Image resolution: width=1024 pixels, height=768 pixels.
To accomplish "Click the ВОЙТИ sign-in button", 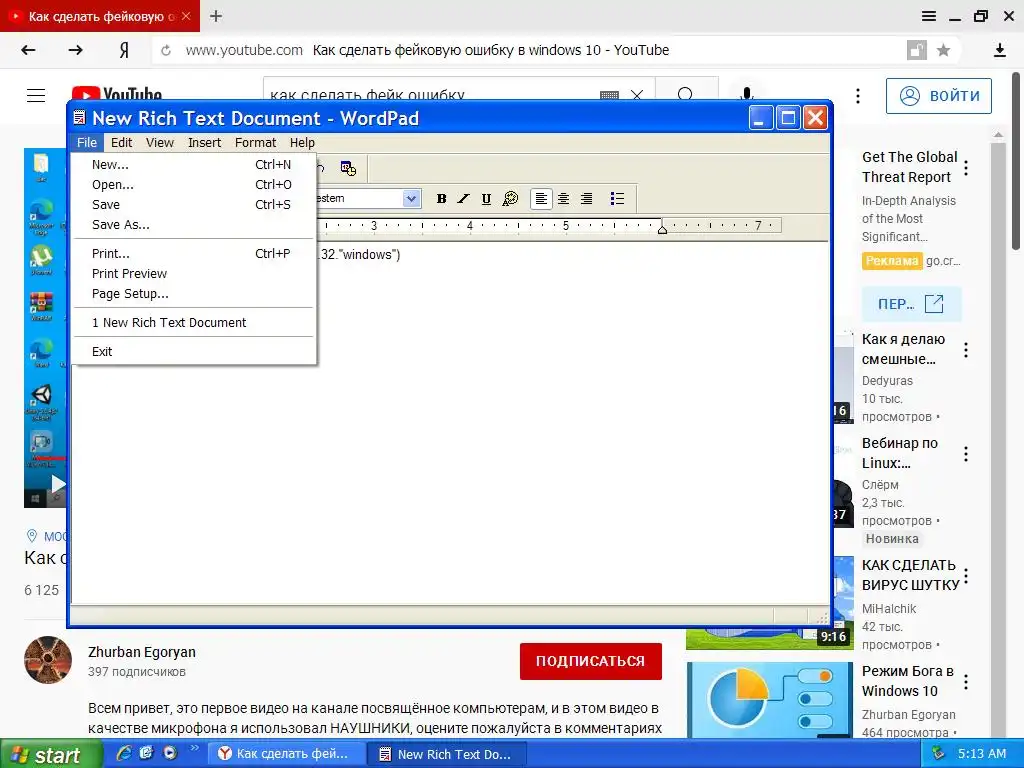I will coord(938,96).
